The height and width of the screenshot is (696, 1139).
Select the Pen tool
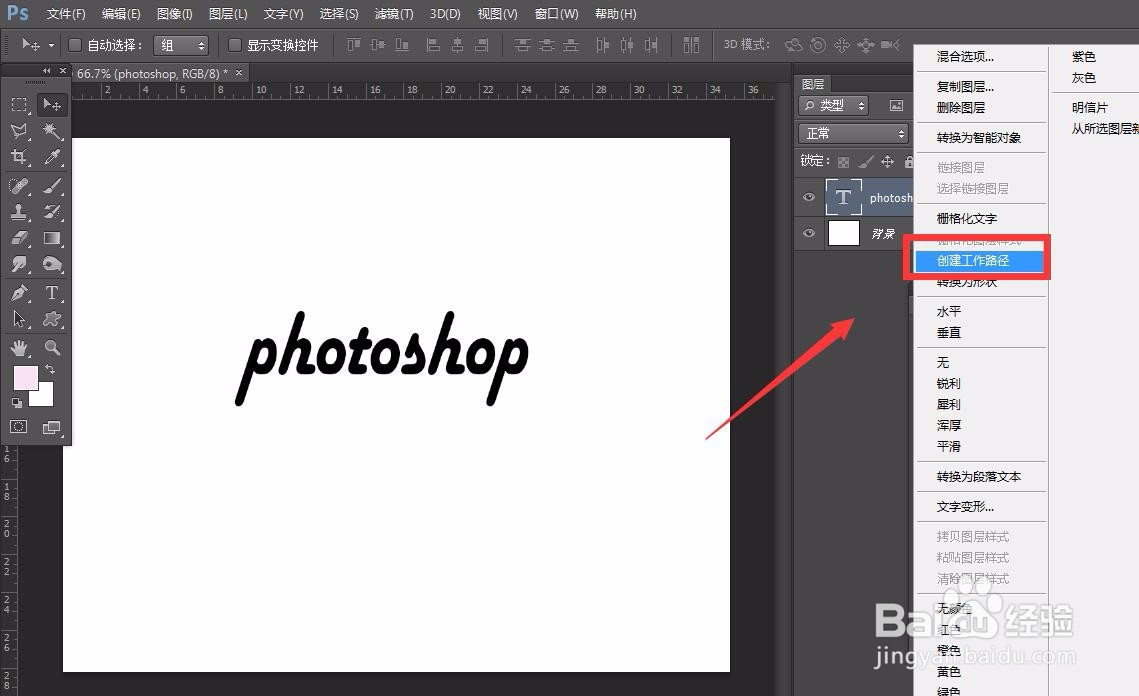pyautogui.click(x=19, y=293)
